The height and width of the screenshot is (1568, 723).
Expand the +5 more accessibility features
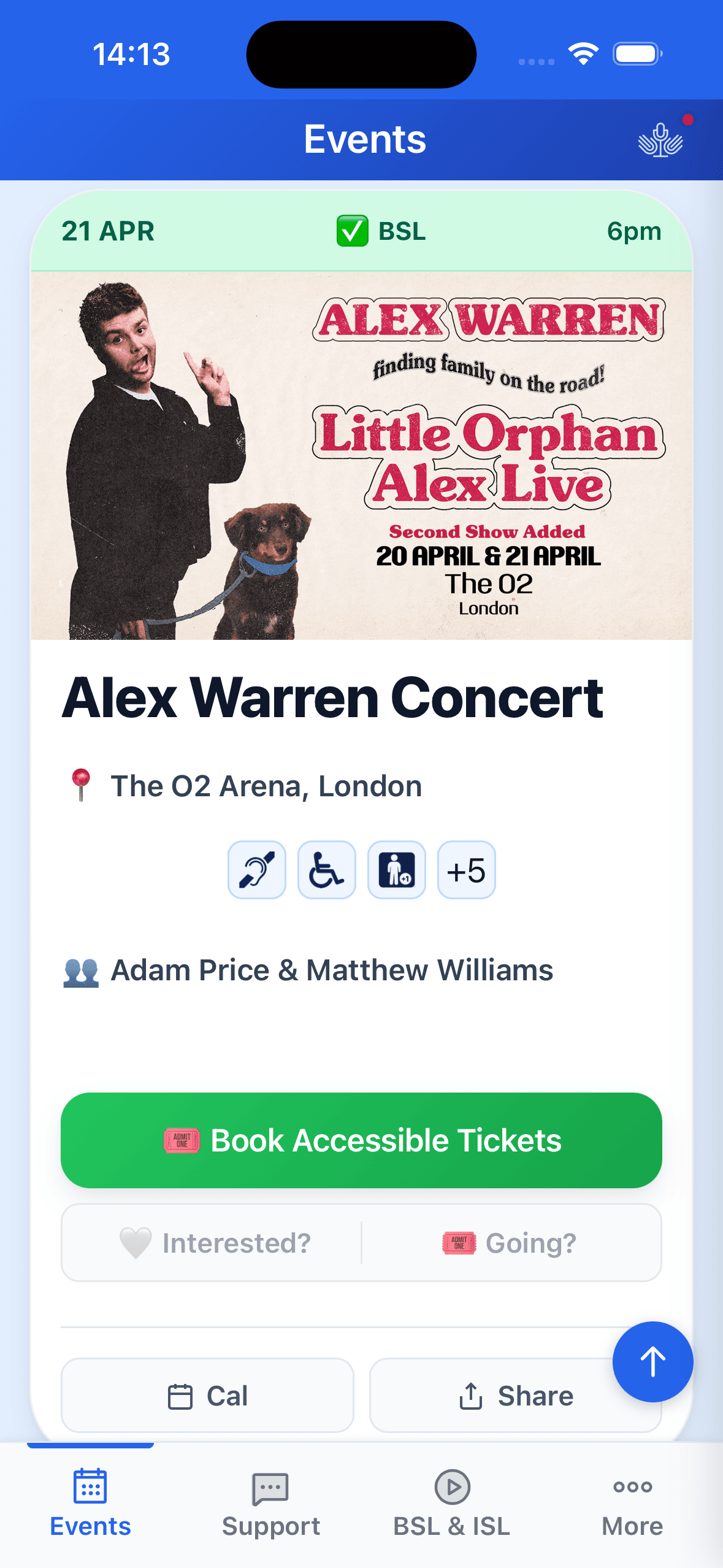(x=467, y=870)
